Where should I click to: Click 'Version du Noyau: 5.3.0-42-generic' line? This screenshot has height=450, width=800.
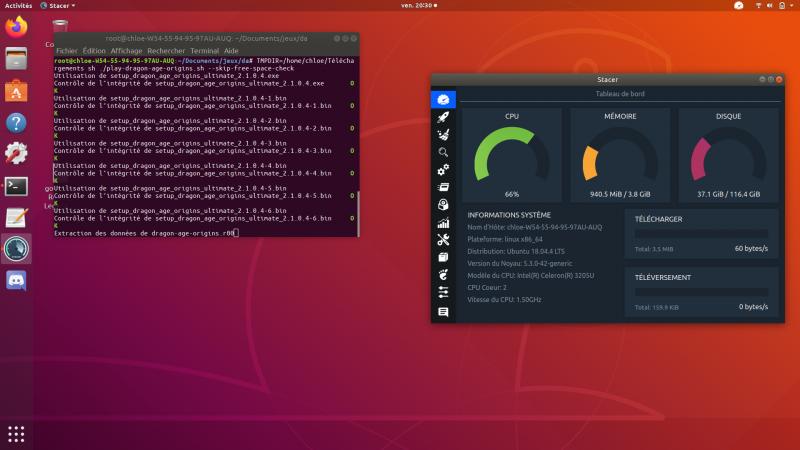(519, 264)
